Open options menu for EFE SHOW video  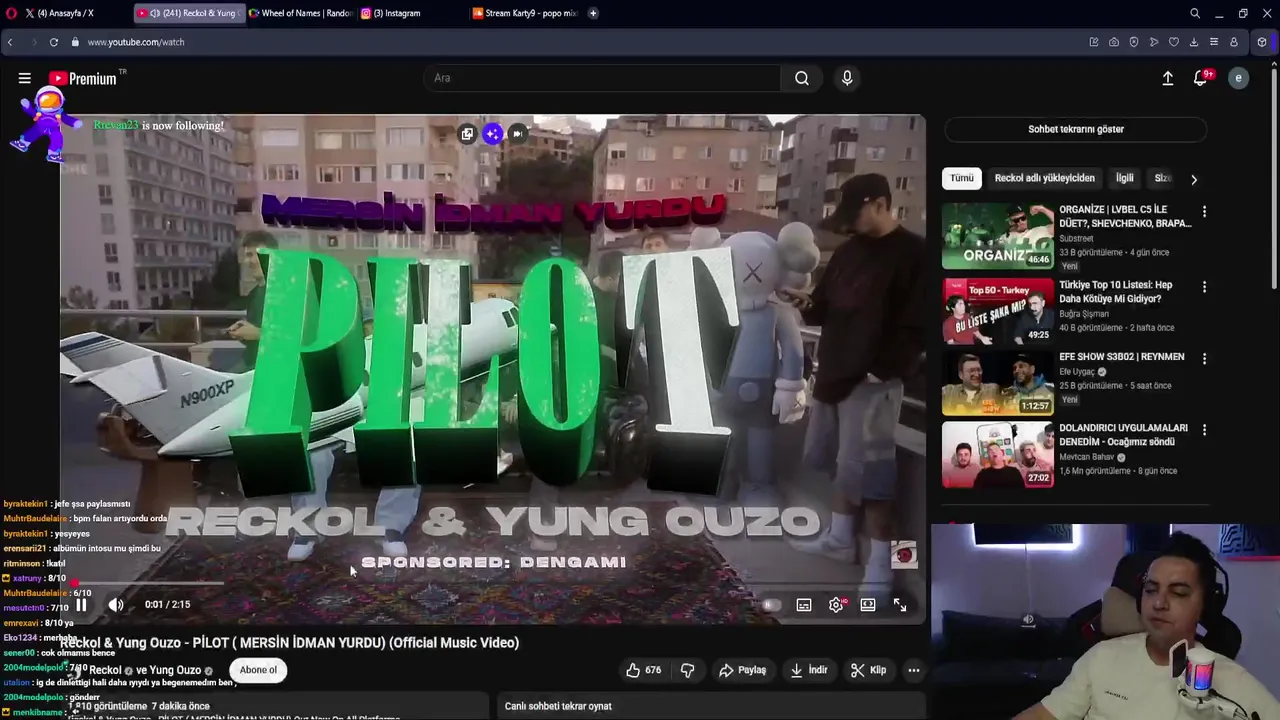pyautogui.click(x=1204, y=359)
